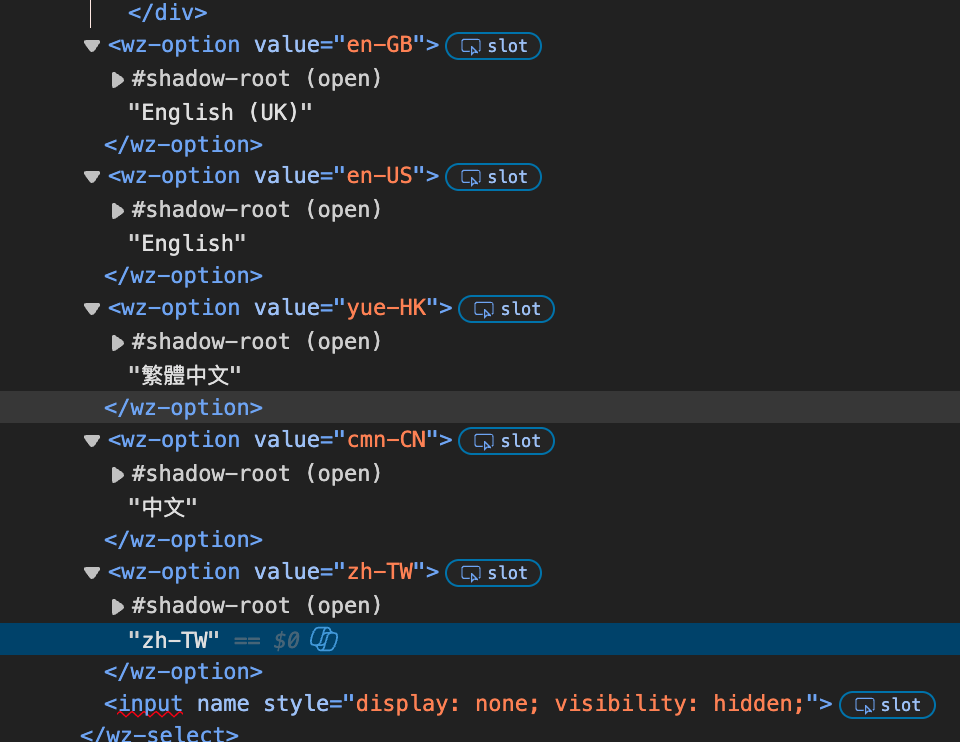The height and width of the screenshot is (742, 960).
Task: Collapse the en-GB wz-option node
Action: pyautogui.click(x=92, y=45)
